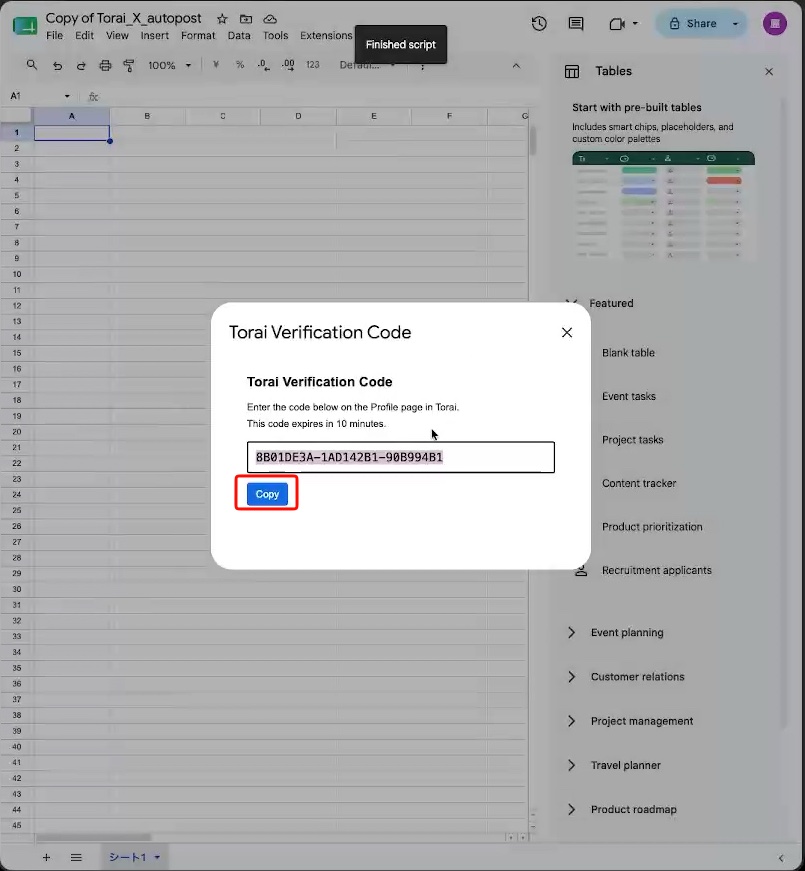This screenshot has height=871, width=805.
Task: Open the Tools menu
Action: pyautogui.click(x=275, y=36)
